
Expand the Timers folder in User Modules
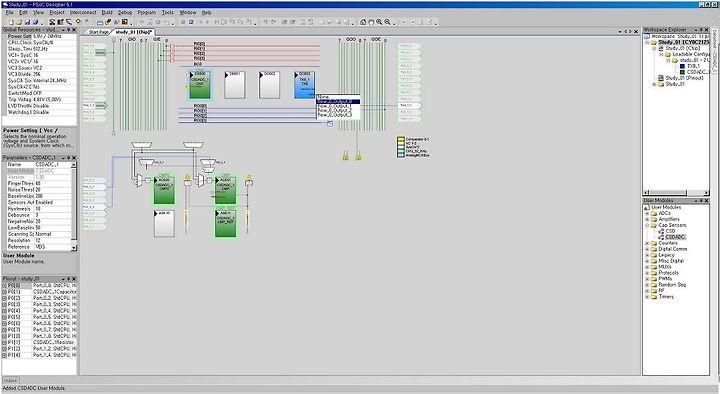pyautogui.click(x=647, y=297)
